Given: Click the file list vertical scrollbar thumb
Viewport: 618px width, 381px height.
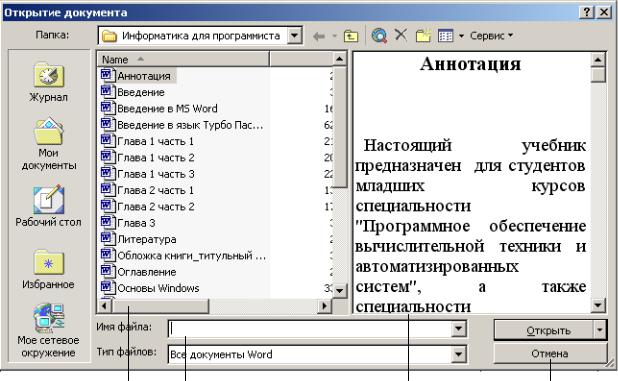Looking at the screenshot, I should [x=339, y=127].
